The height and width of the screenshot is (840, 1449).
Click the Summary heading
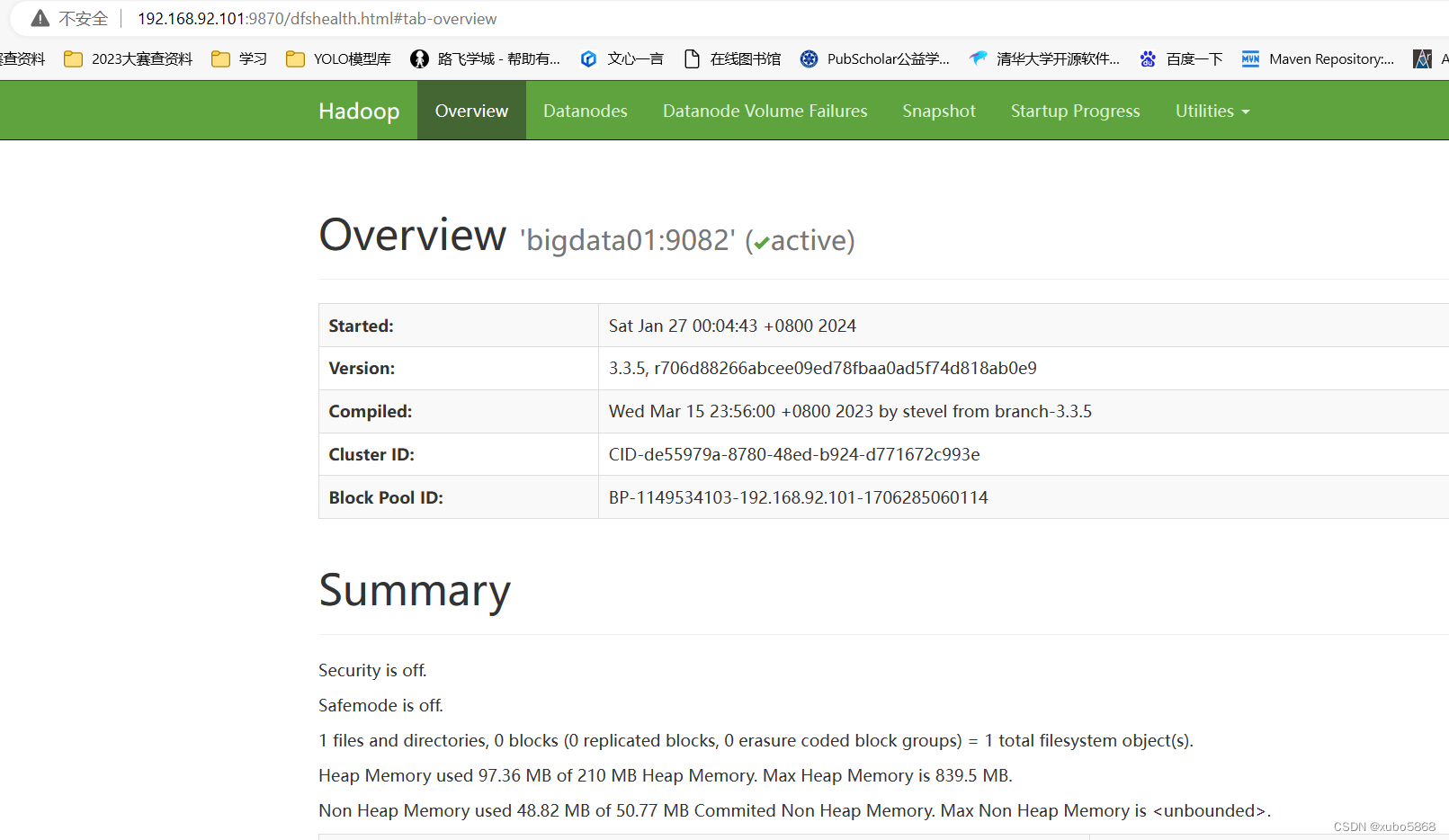click(415, 591)
